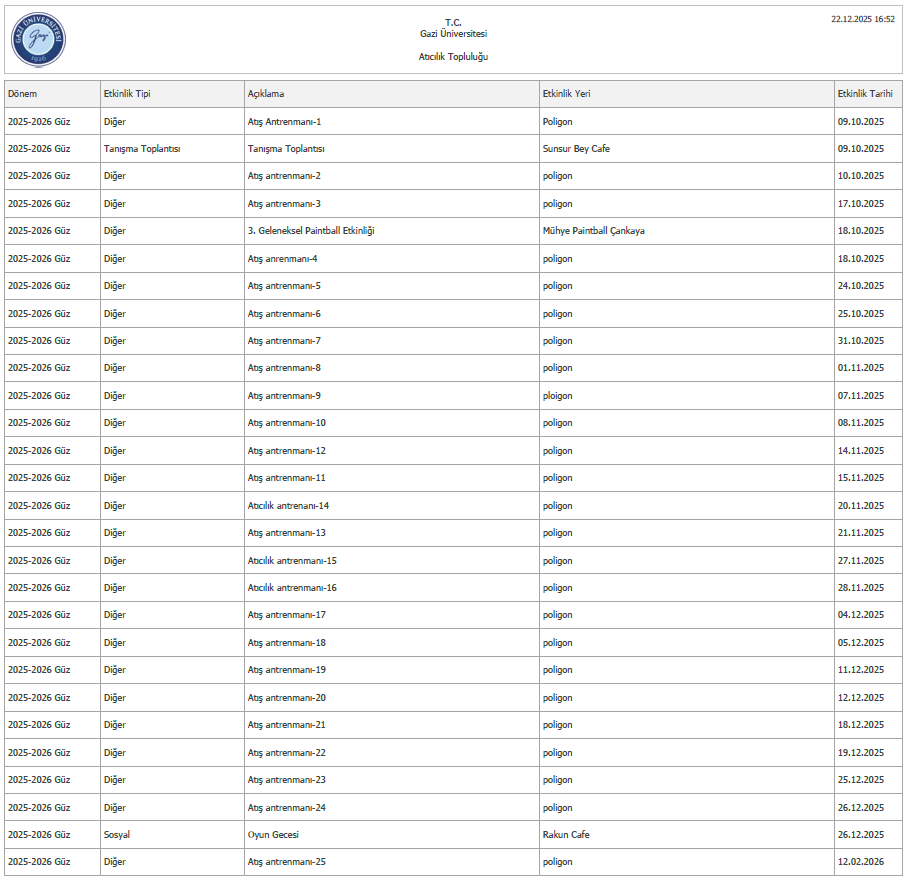Click the date 12.02.2026 cell
Image resolution: width=905 pixels, height=876 pixels.
click(860, 862)
